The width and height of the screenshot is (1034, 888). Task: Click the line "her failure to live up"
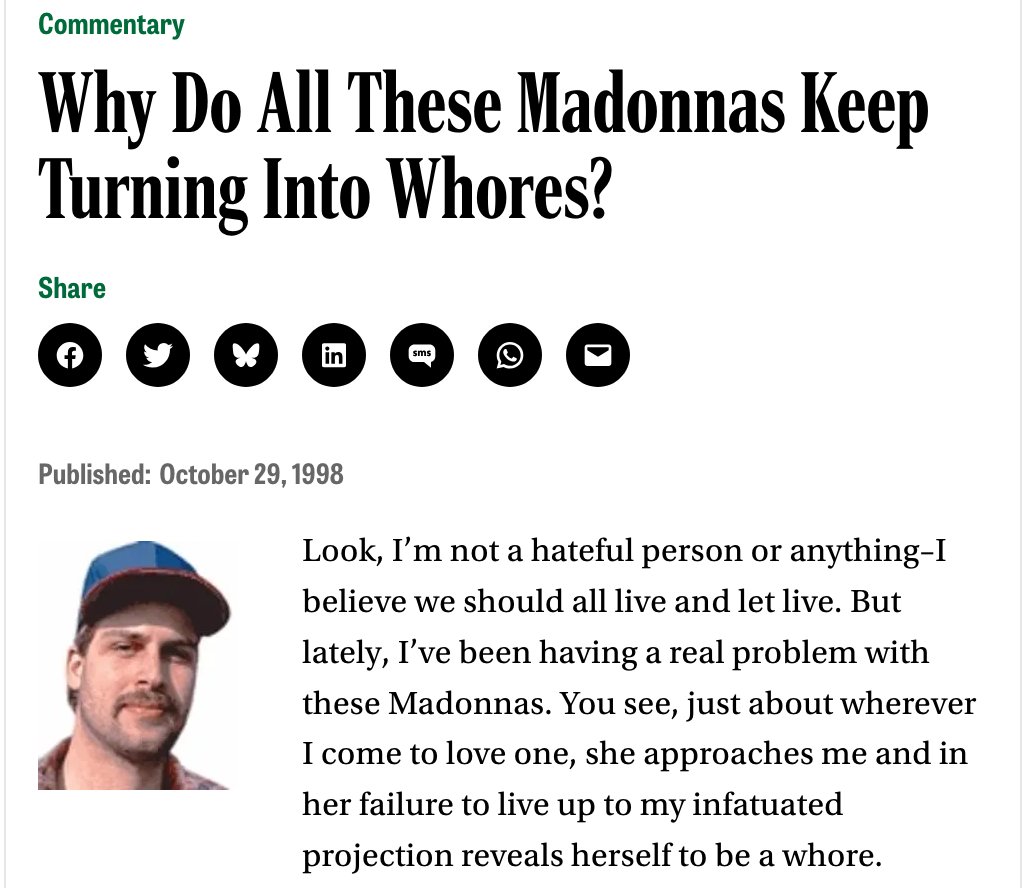click(x=572, y=804)
